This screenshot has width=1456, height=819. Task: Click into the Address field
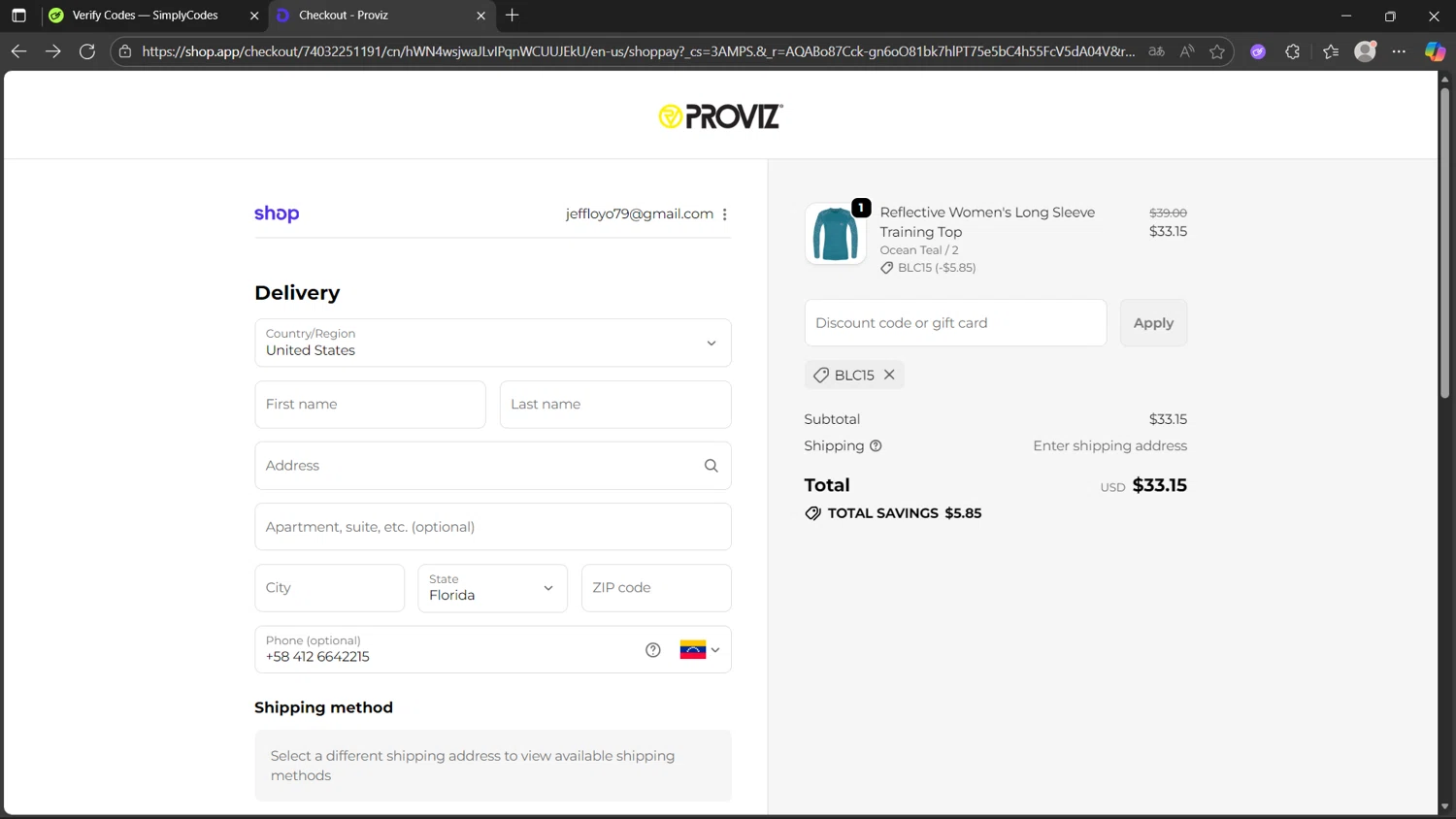493,466
